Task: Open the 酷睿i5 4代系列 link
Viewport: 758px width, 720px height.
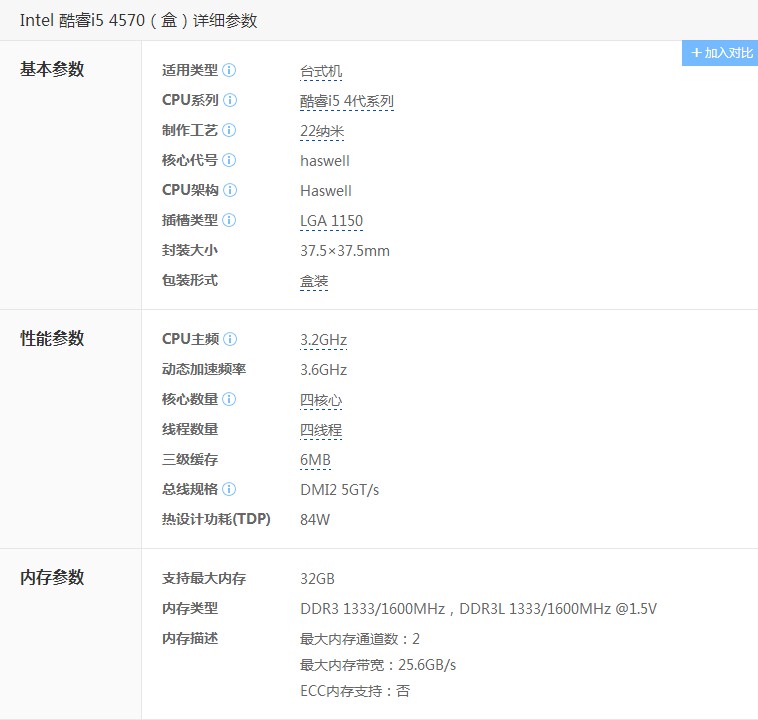Action: click(x=347, y=102)
